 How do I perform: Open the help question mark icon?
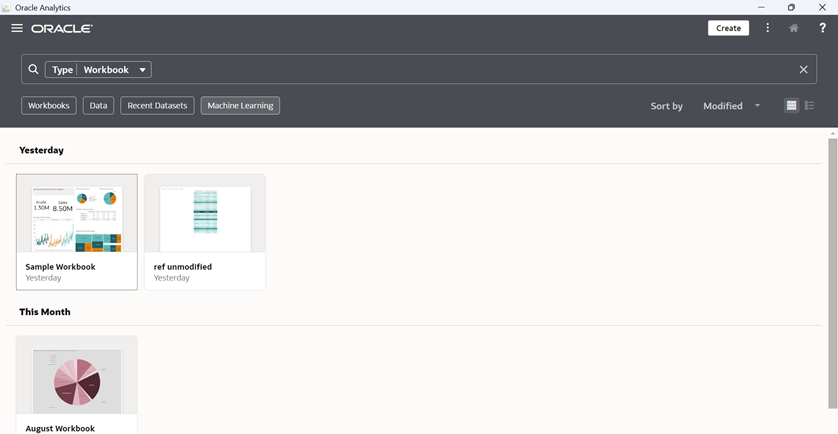pyautogui.click(x=823, y=28)
